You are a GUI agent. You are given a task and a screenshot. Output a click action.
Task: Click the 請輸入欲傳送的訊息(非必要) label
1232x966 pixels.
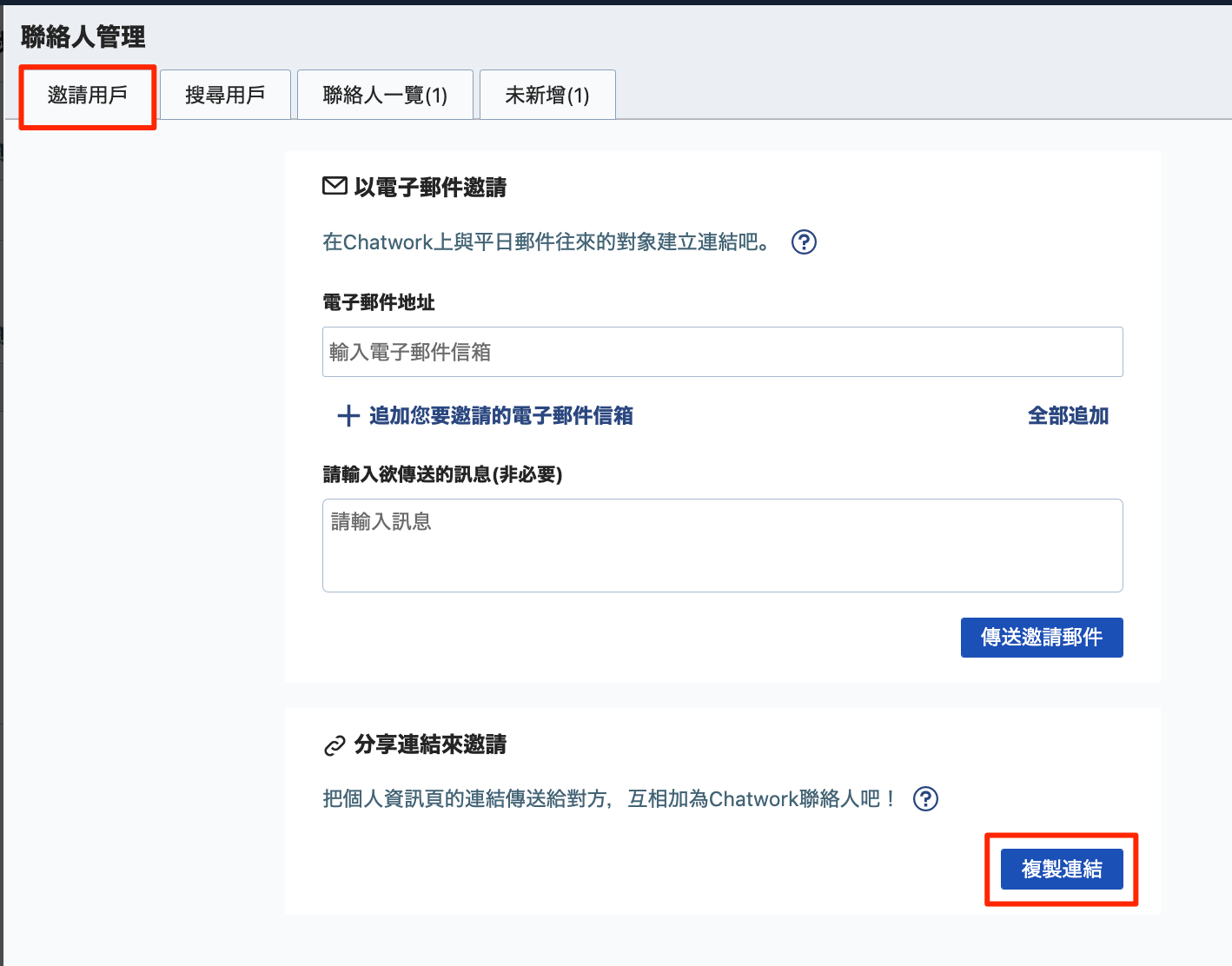pos(442,475)
